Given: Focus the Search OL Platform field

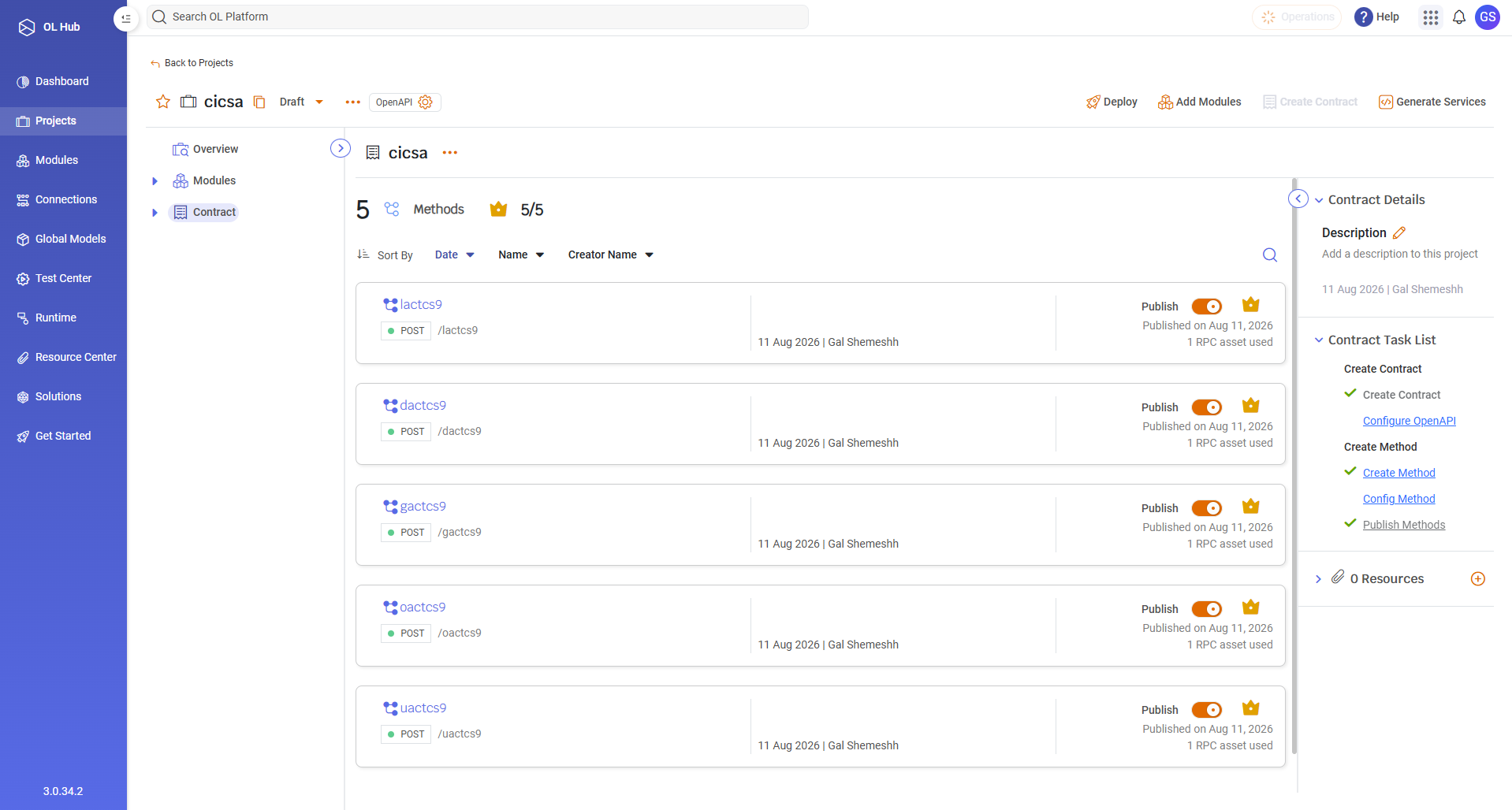Looking at the screenshot, I should pos(478,17).
